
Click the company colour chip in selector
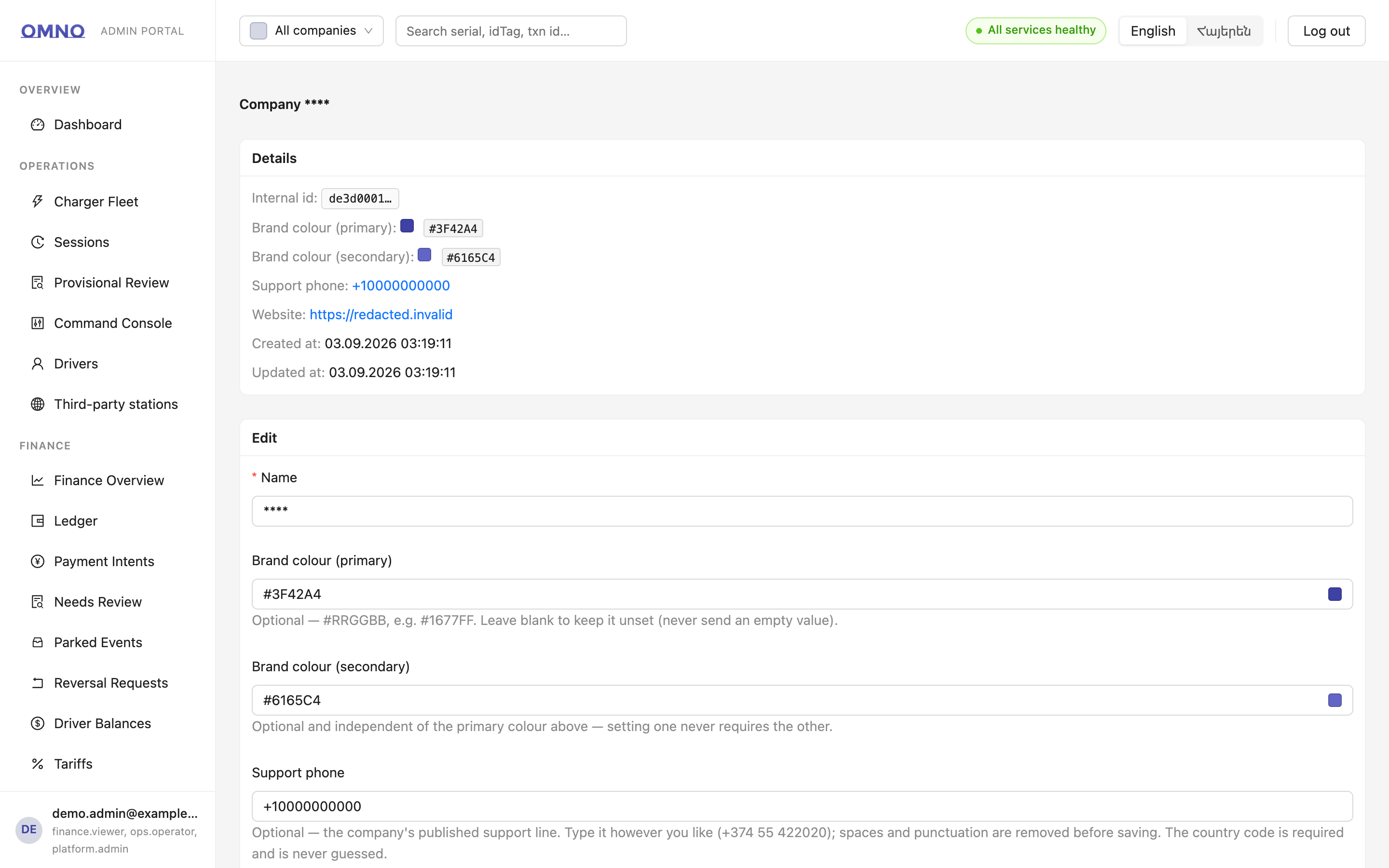click(x=259, y=31)
